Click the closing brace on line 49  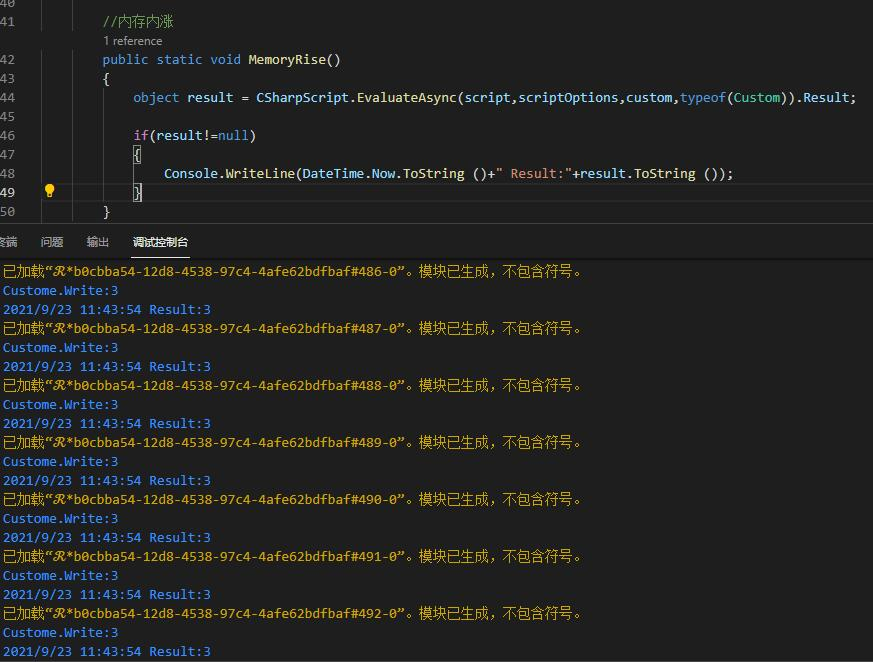coord(137,193)
